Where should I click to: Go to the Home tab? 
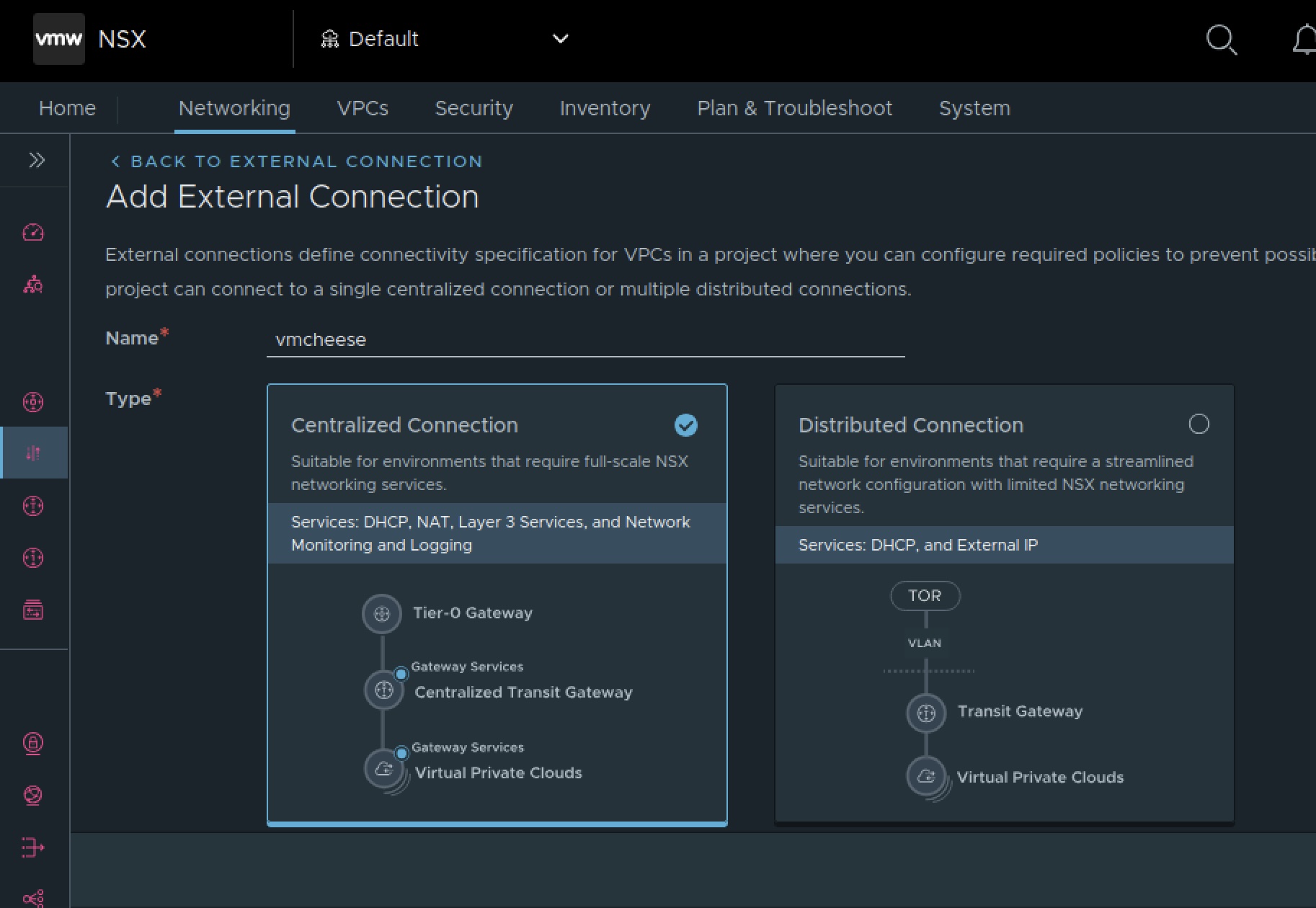click(x=67, y=108)
